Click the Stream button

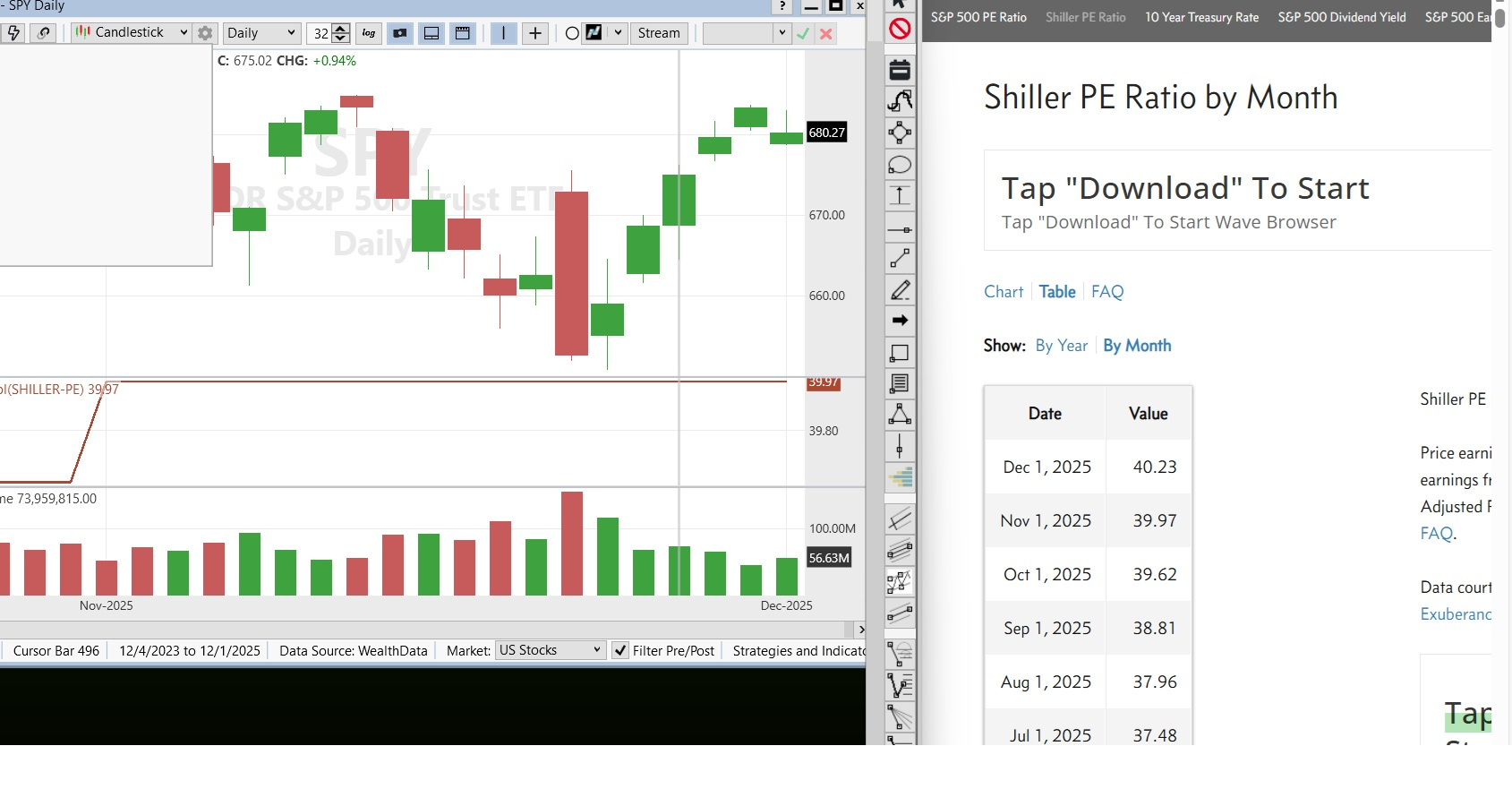[659, 33]
